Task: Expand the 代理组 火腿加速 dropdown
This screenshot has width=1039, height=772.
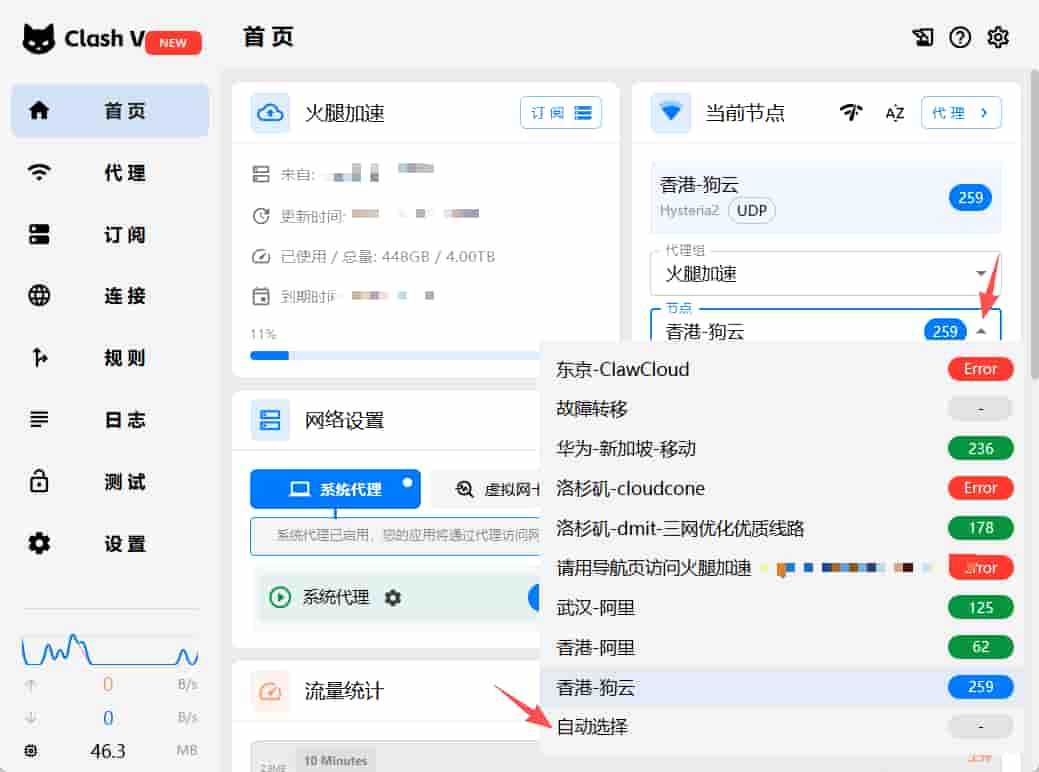Action: click(x=980, y=274)
